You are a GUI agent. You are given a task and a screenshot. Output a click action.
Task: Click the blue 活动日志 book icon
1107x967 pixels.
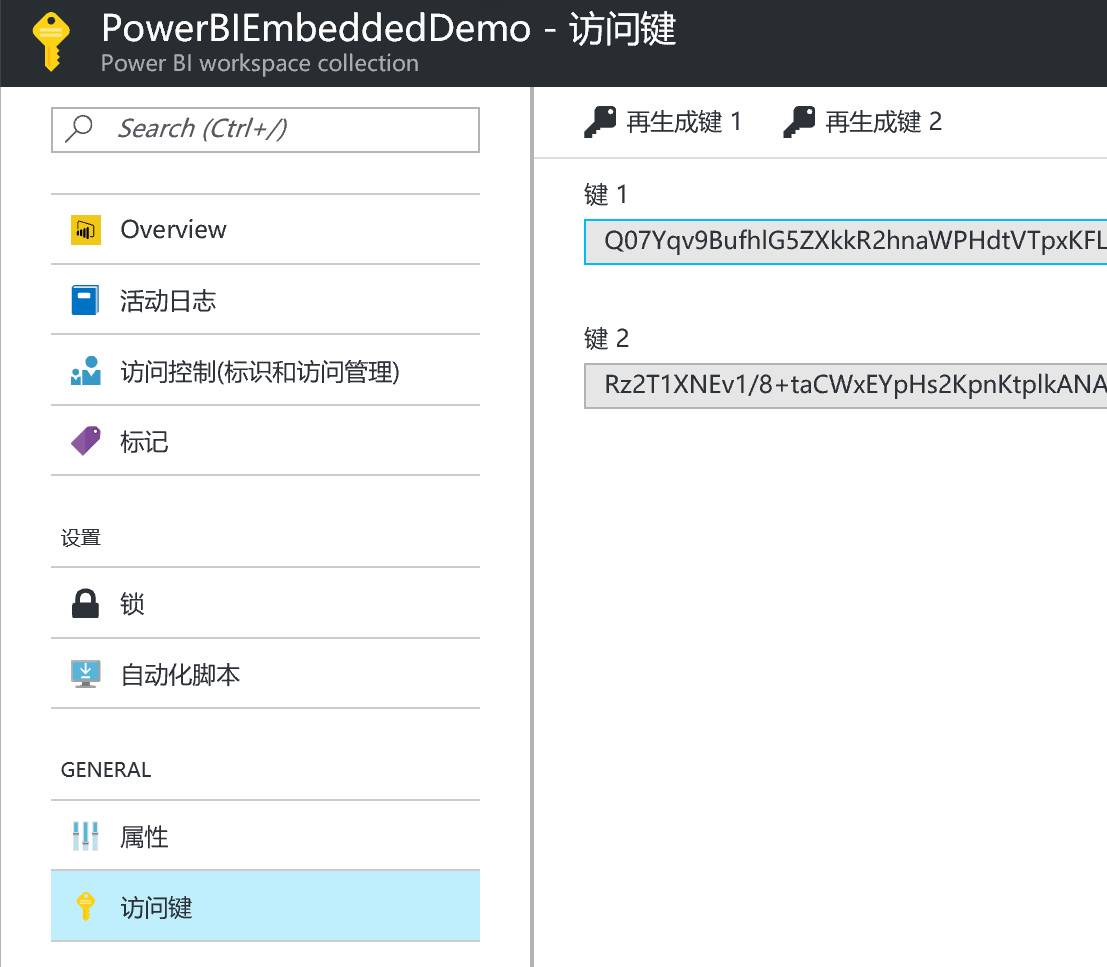(x=85, y=300)
